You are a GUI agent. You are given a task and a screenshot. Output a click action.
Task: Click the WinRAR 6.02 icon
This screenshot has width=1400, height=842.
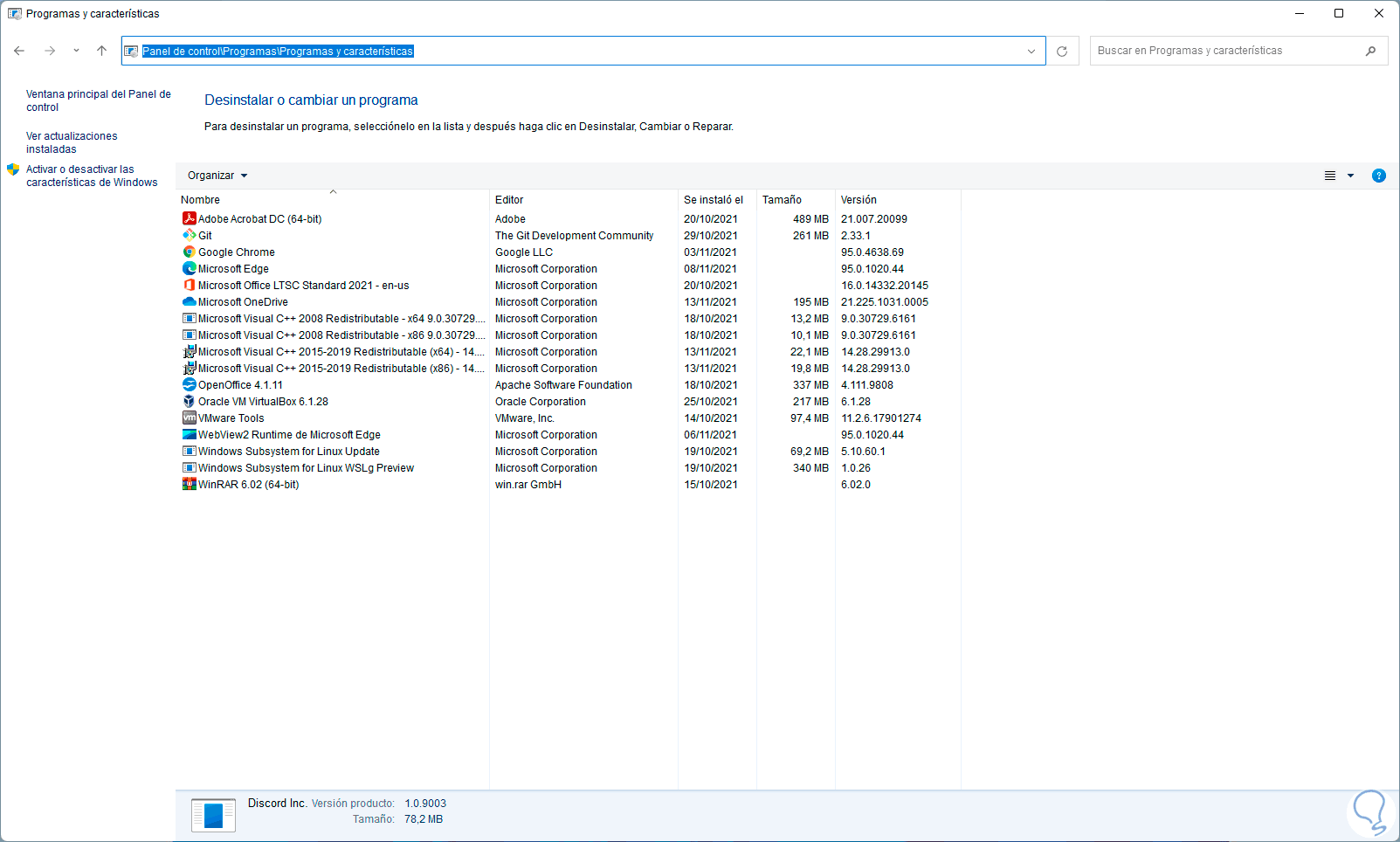[x=189, y=484]
